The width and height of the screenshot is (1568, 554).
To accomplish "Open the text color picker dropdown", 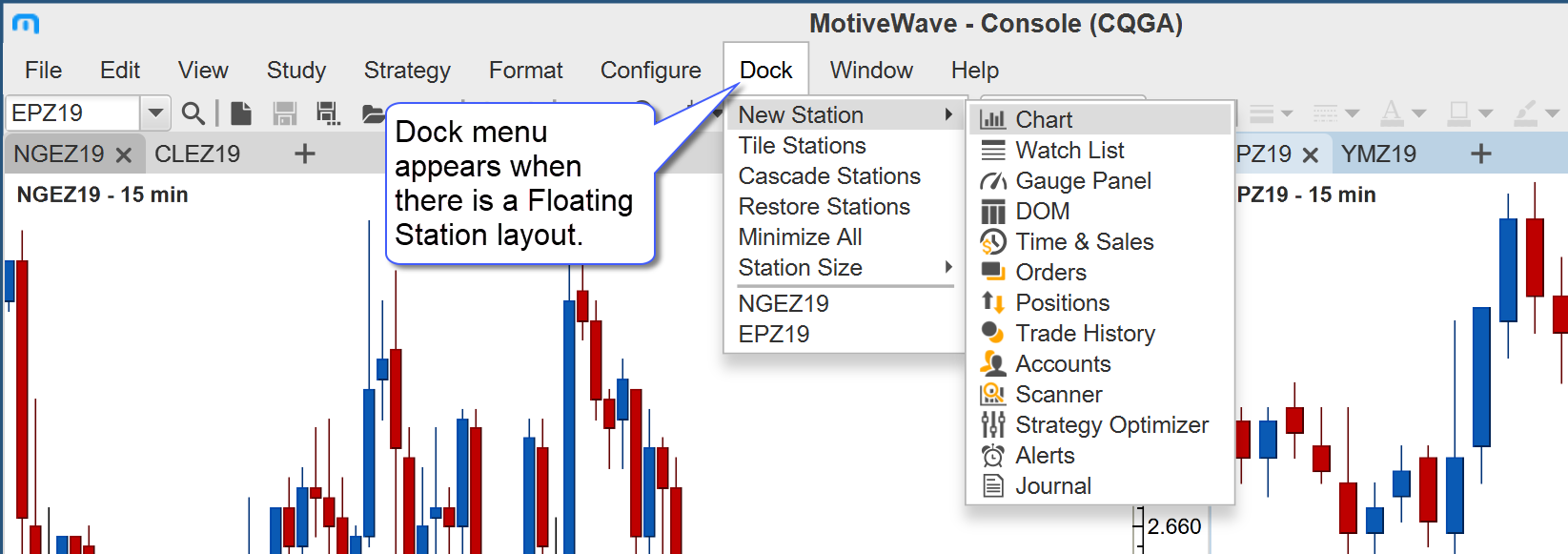I will 1418,113.
